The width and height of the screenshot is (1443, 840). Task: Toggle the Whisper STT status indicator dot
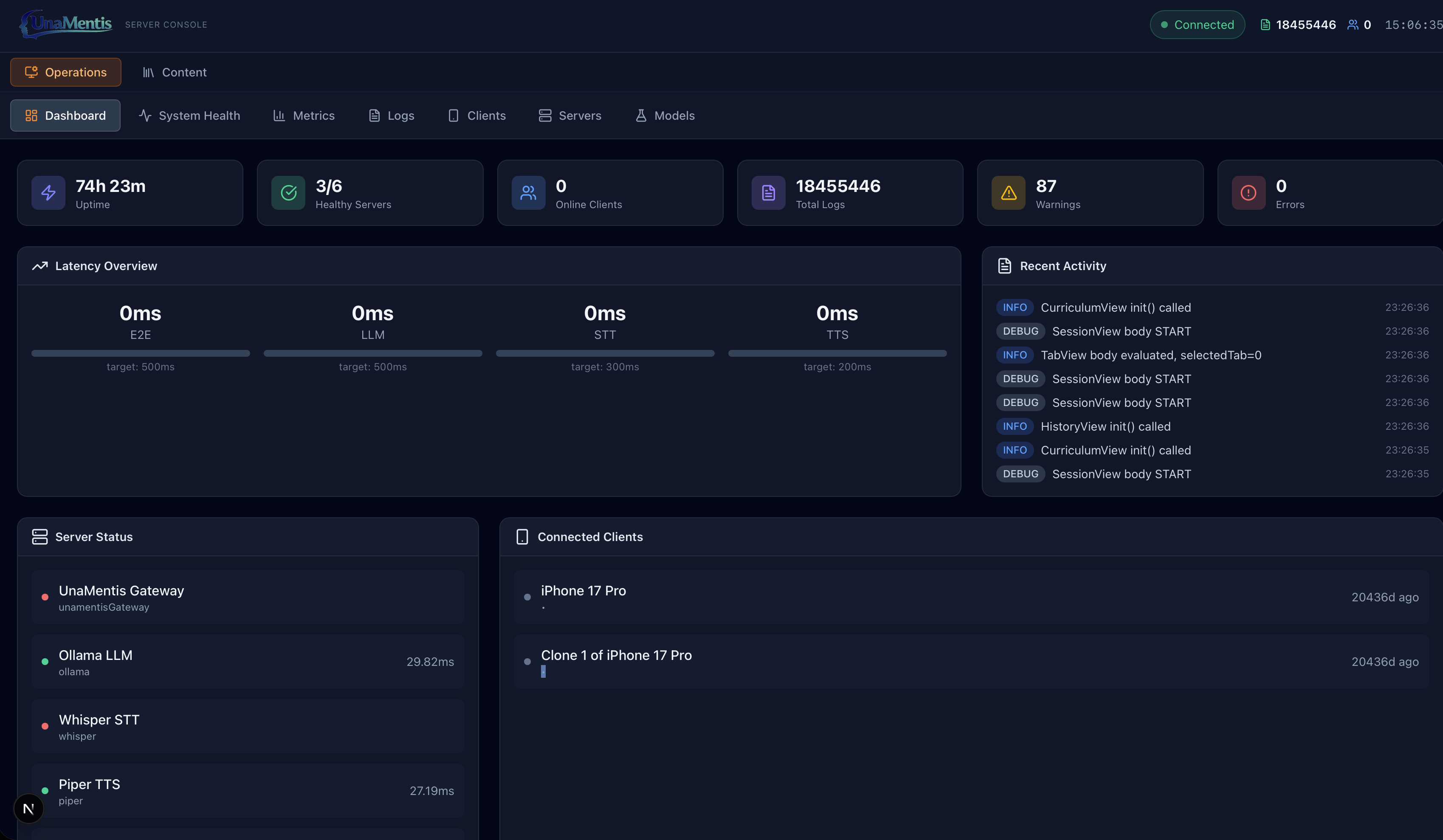tap(45, 726)
